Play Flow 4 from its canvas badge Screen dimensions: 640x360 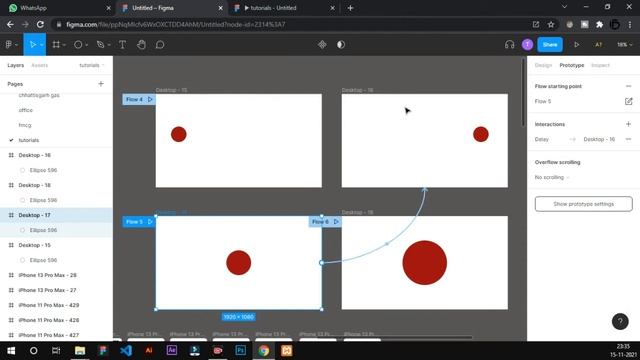(150, 99)
